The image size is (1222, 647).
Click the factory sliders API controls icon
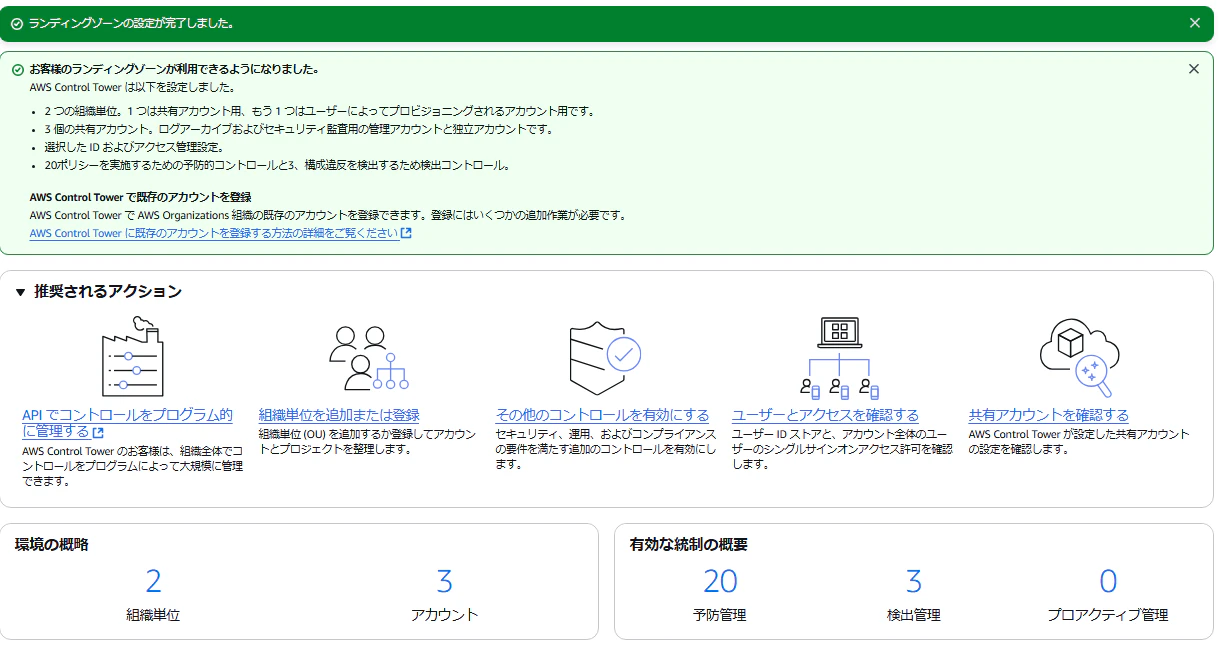pyautogui.click(x=132, y=359)
